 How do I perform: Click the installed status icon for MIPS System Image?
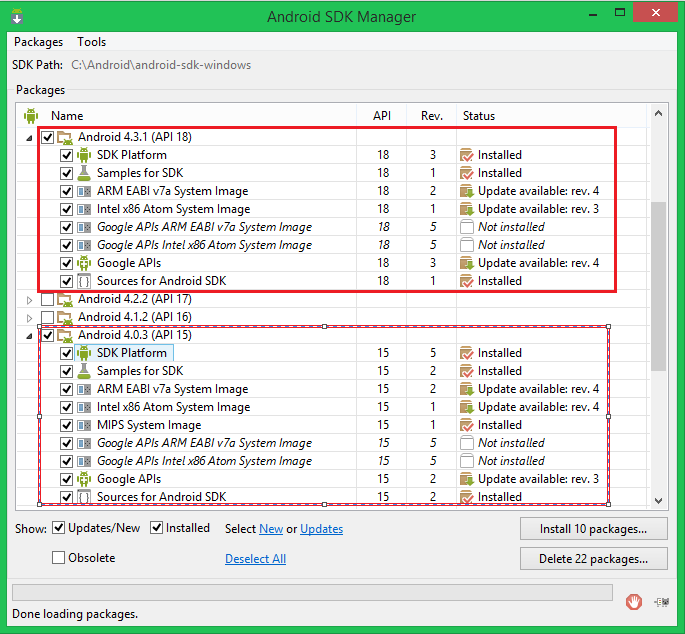point(467,425)
